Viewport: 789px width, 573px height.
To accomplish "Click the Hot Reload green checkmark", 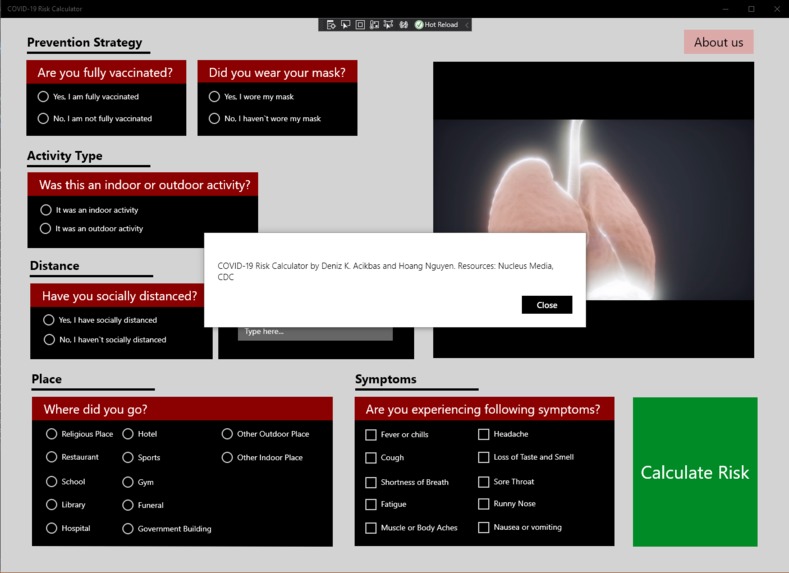I will tap(419, 25).
